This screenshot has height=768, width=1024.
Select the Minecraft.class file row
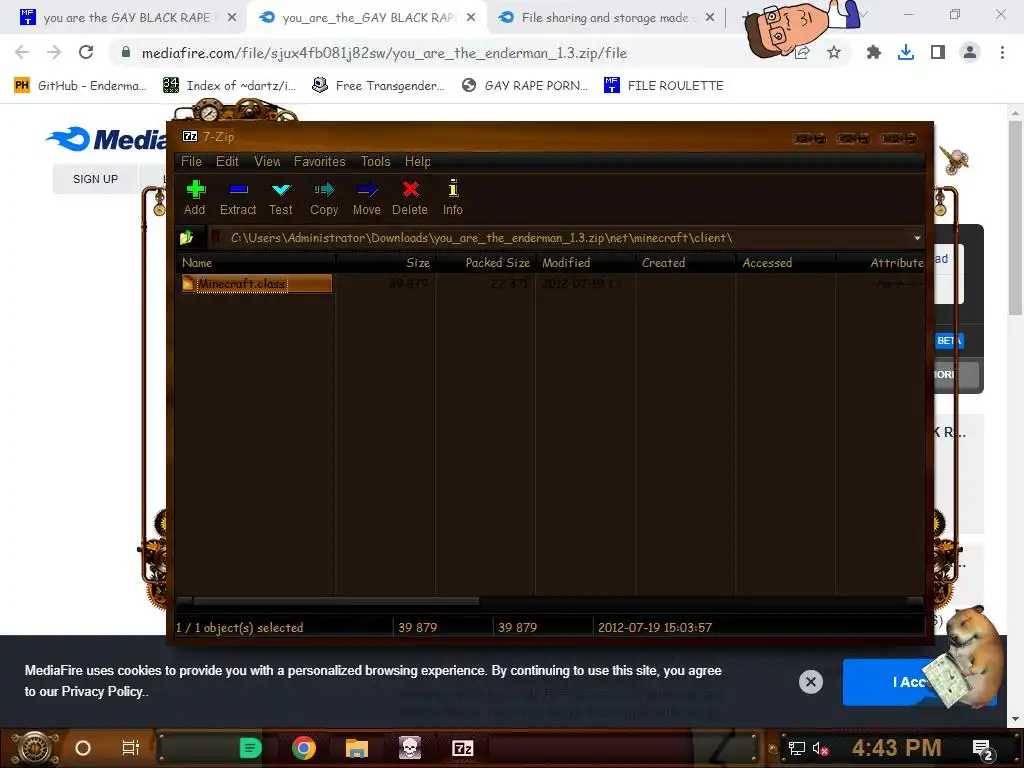tap(257, 283)
